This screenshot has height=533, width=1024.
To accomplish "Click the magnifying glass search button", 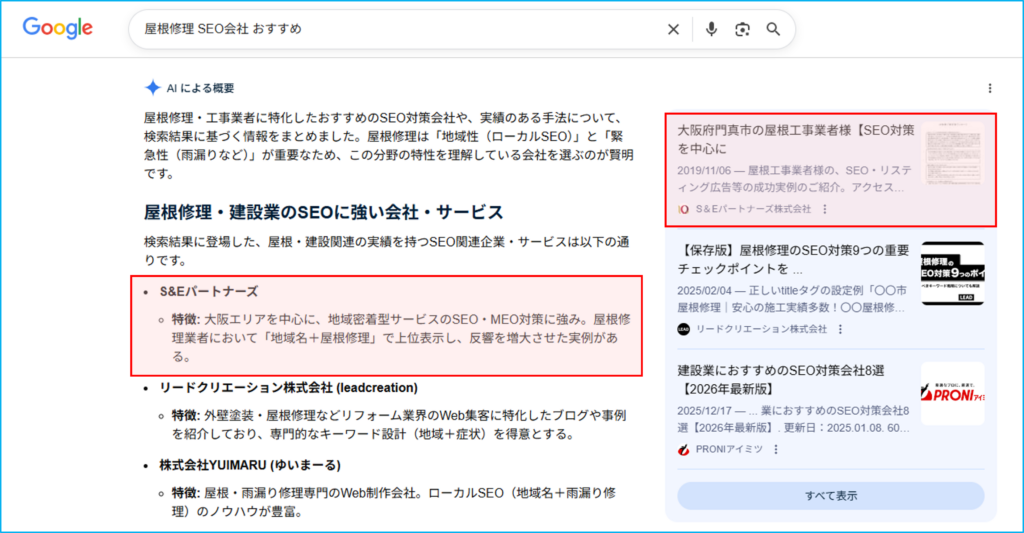I will pos(773,30).
